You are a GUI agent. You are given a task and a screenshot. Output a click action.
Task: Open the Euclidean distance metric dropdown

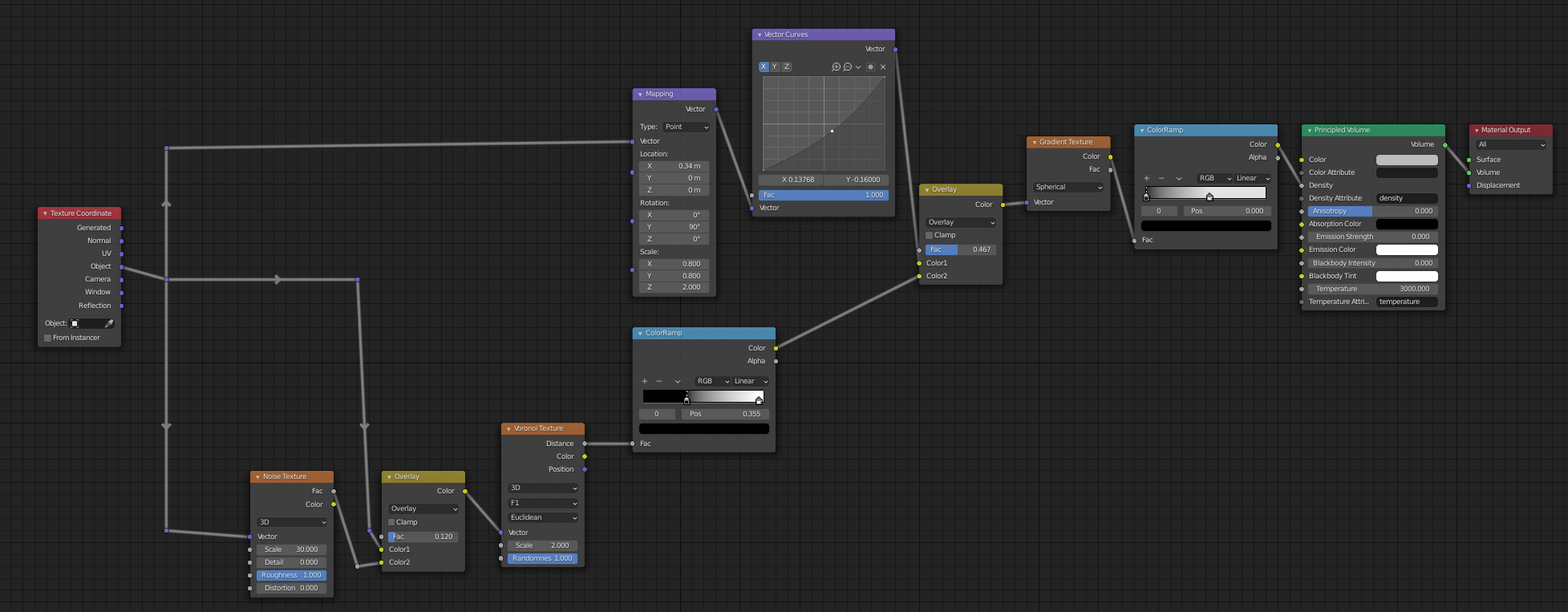543,517
